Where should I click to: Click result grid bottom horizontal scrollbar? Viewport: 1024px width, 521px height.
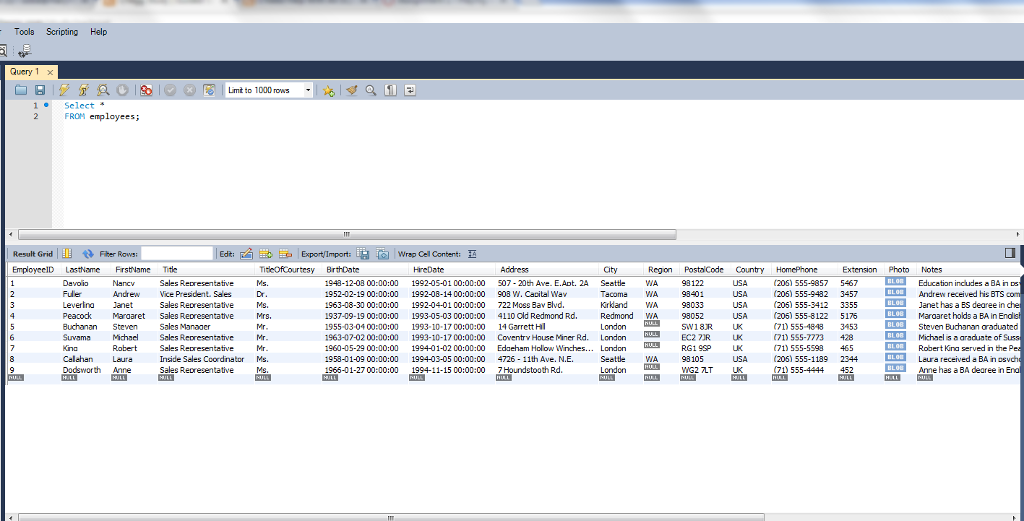point(391,517)
